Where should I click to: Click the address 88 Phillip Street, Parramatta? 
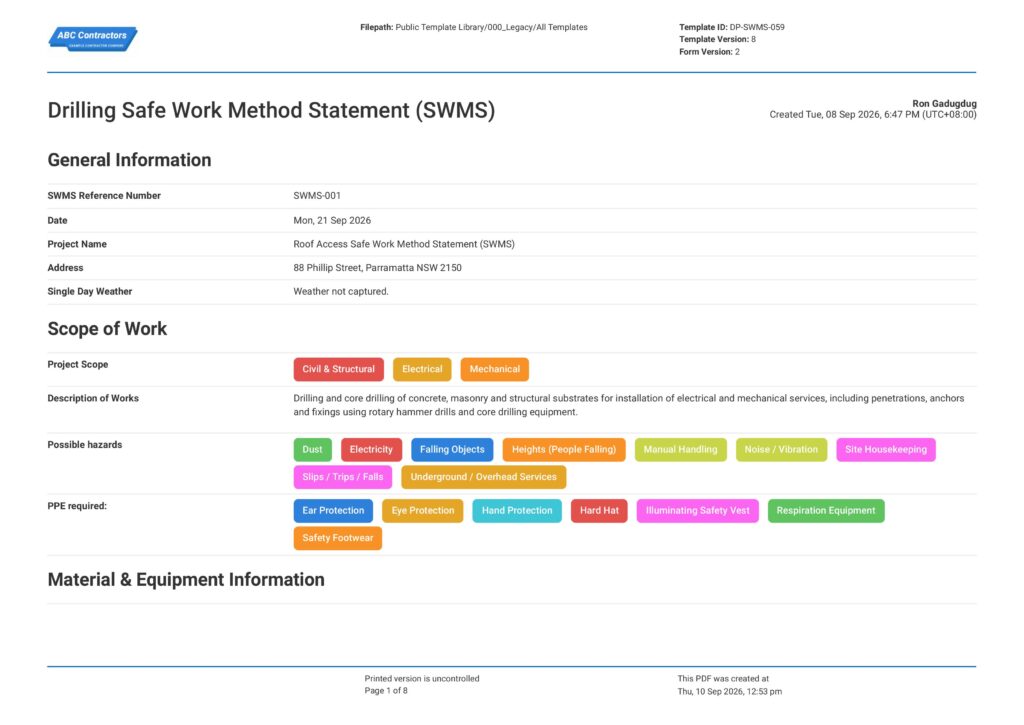pyautogui.click(x=377, y=268)
